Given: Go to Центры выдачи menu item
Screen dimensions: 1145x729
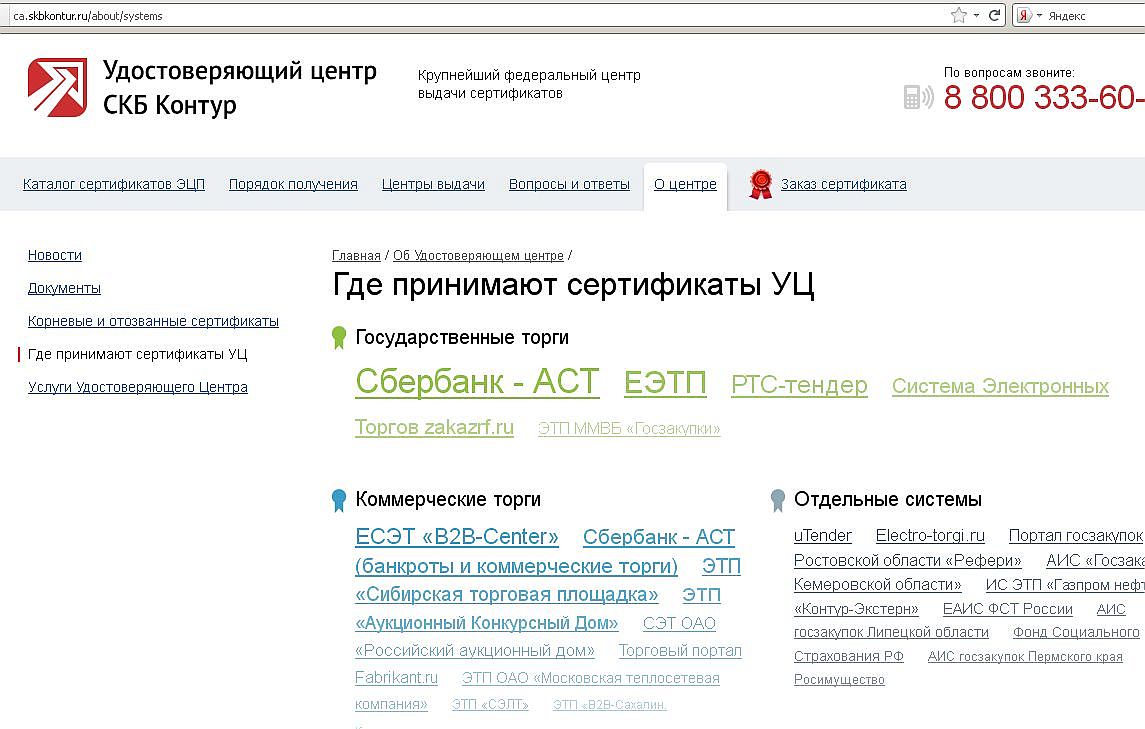Looking at the screenshot, I should click(433, 184).
